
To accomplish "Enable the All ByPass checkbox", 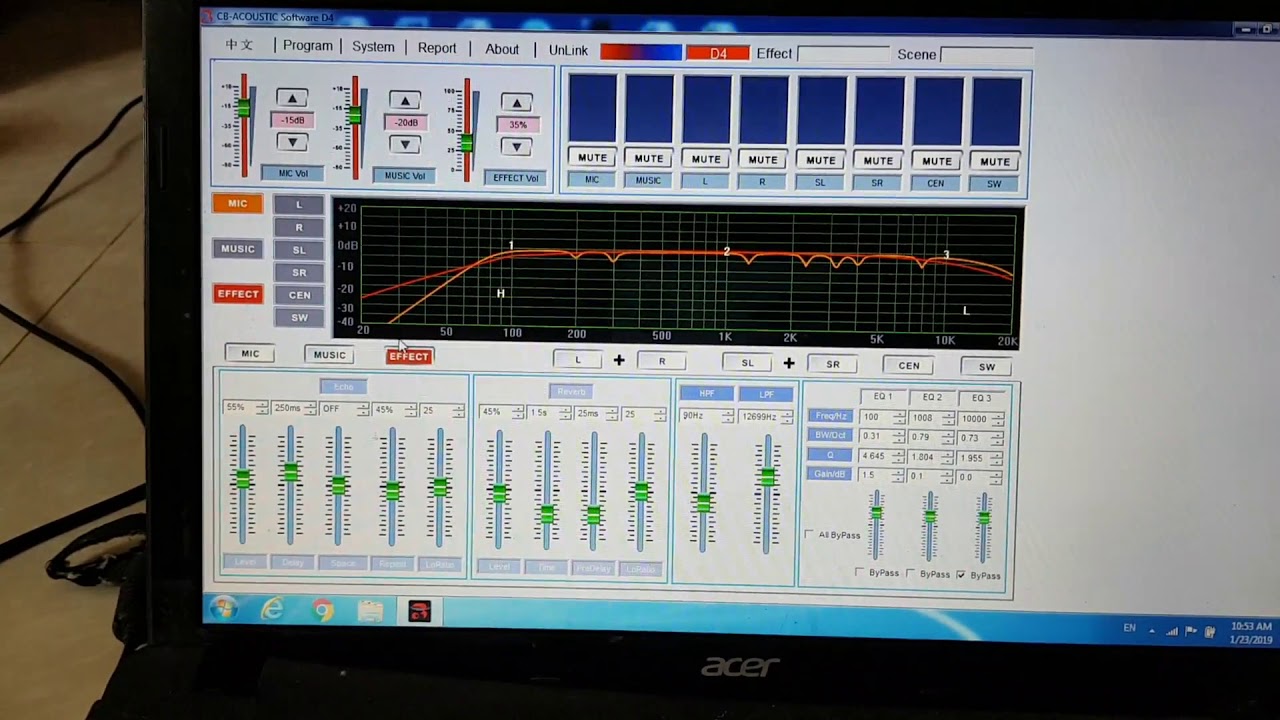I will [809, 535].
